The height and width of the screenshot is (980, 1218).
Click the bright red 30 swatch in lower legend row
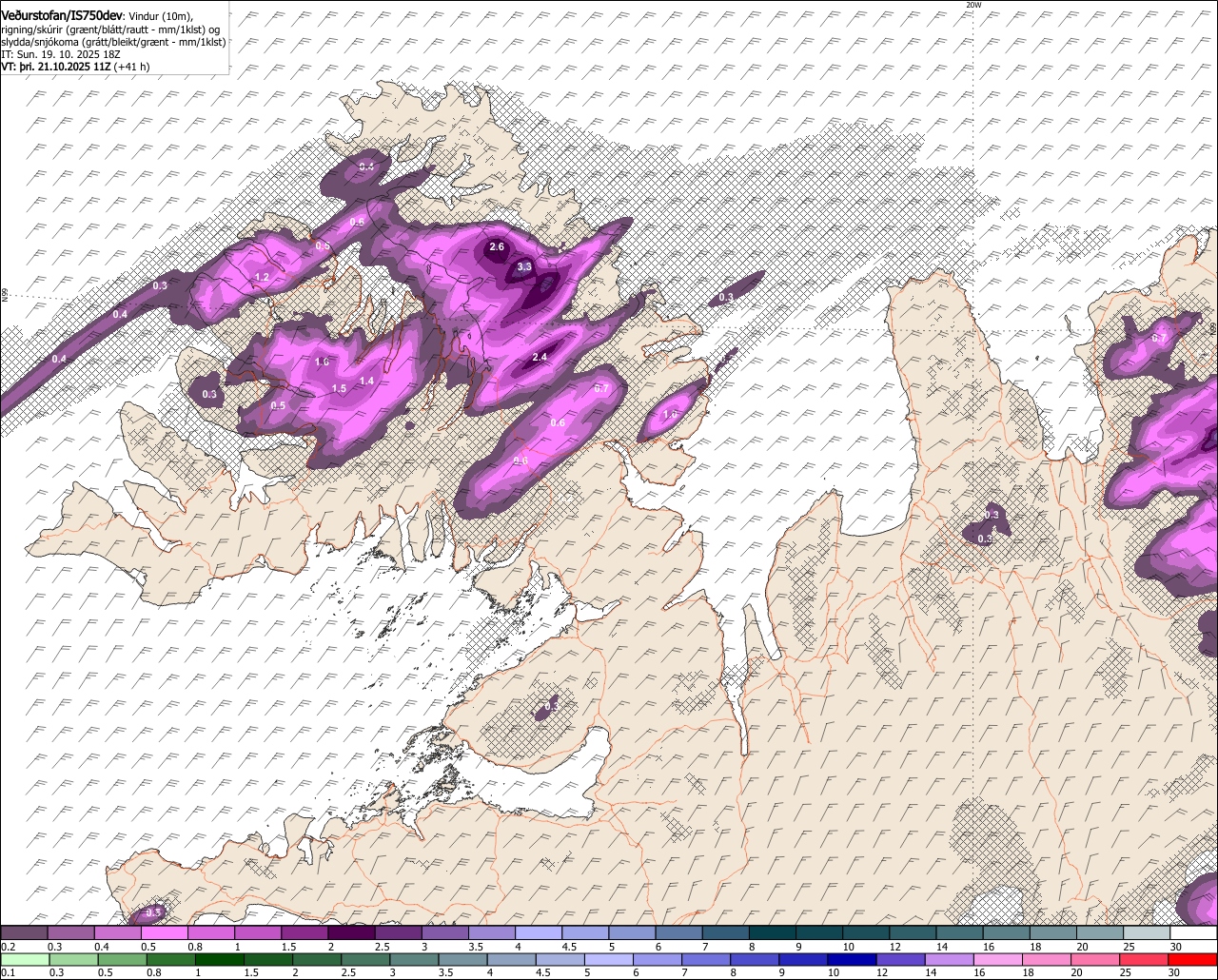(x=1193, y=959)
